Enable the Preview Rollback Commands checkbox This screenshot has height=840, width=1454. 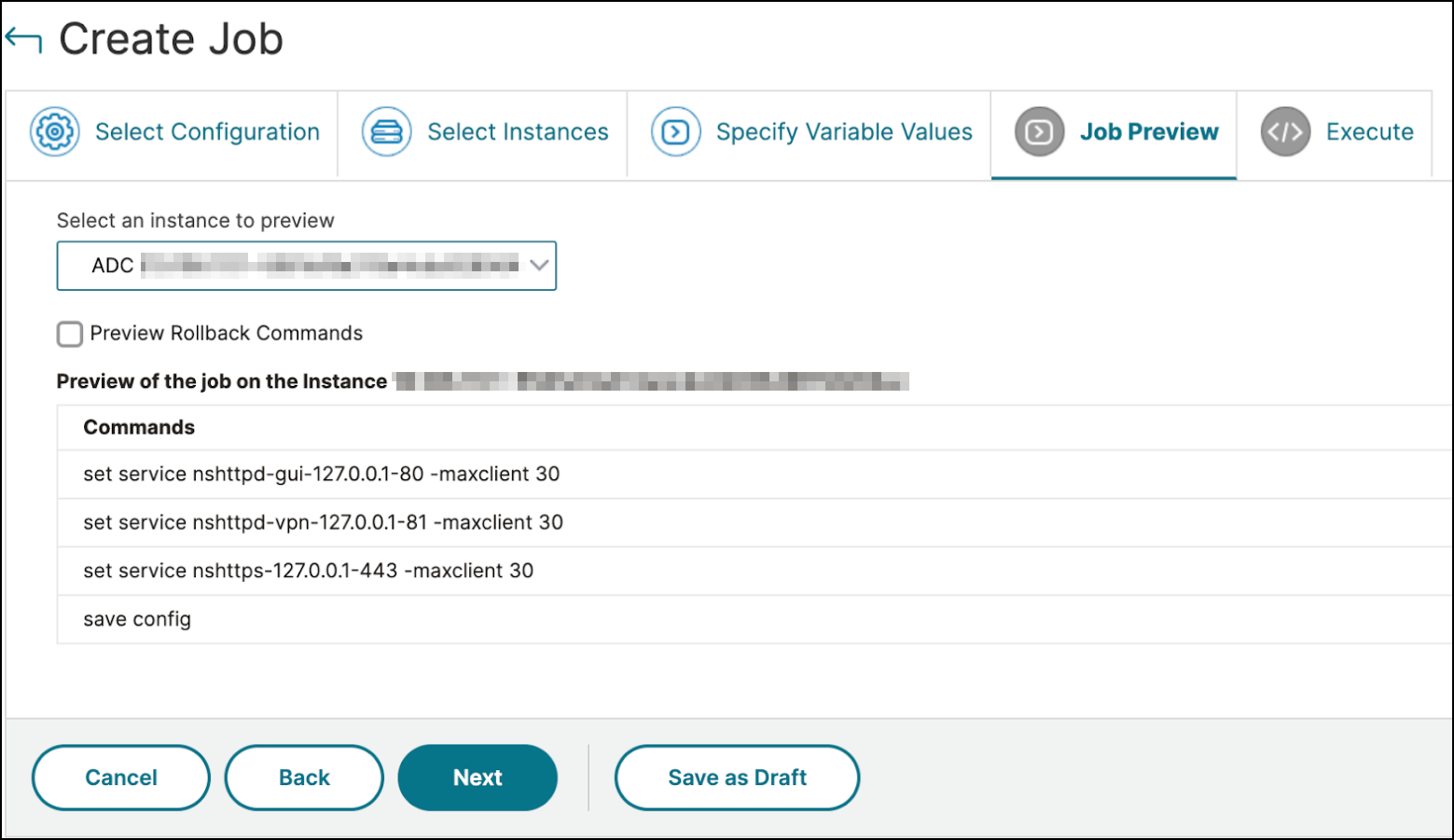click(70, 334)
